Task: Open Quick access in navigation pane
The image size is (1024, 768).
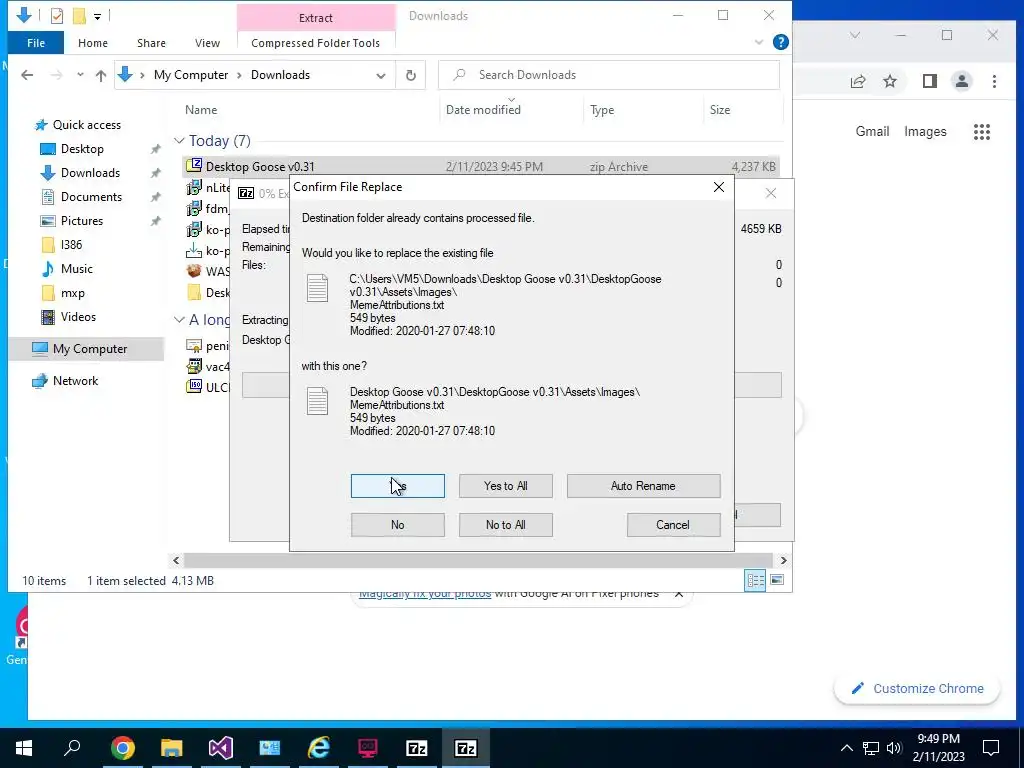Action: coord(86,125)
